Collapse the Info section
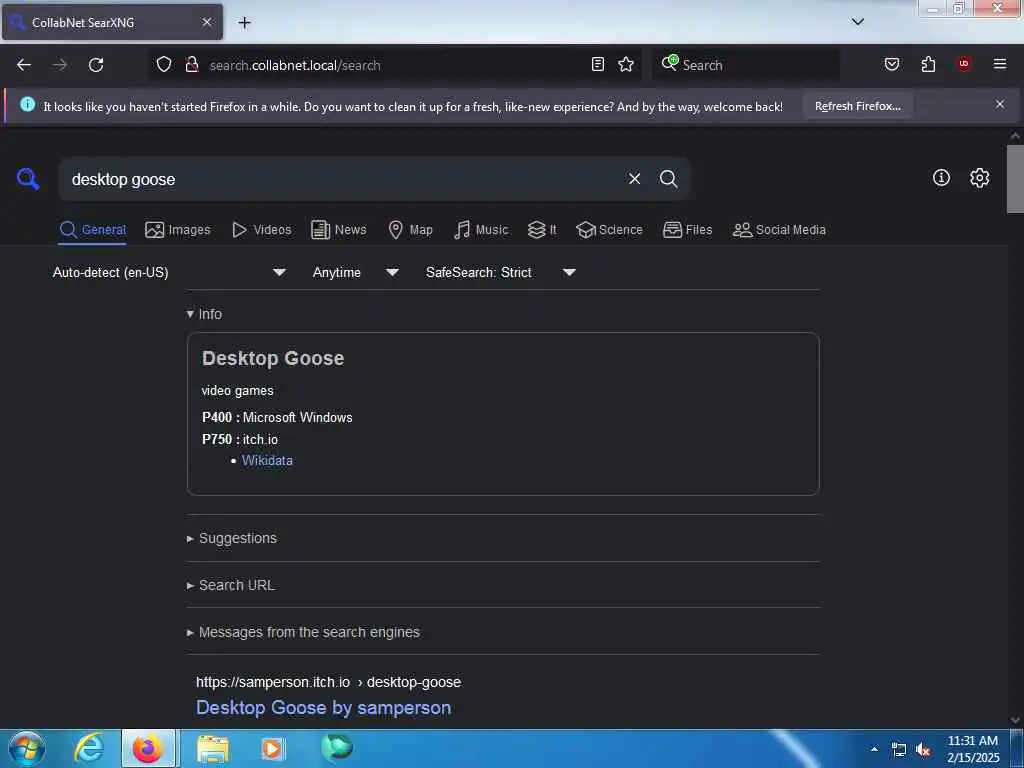1024x768 pixels. coord(204,314)
